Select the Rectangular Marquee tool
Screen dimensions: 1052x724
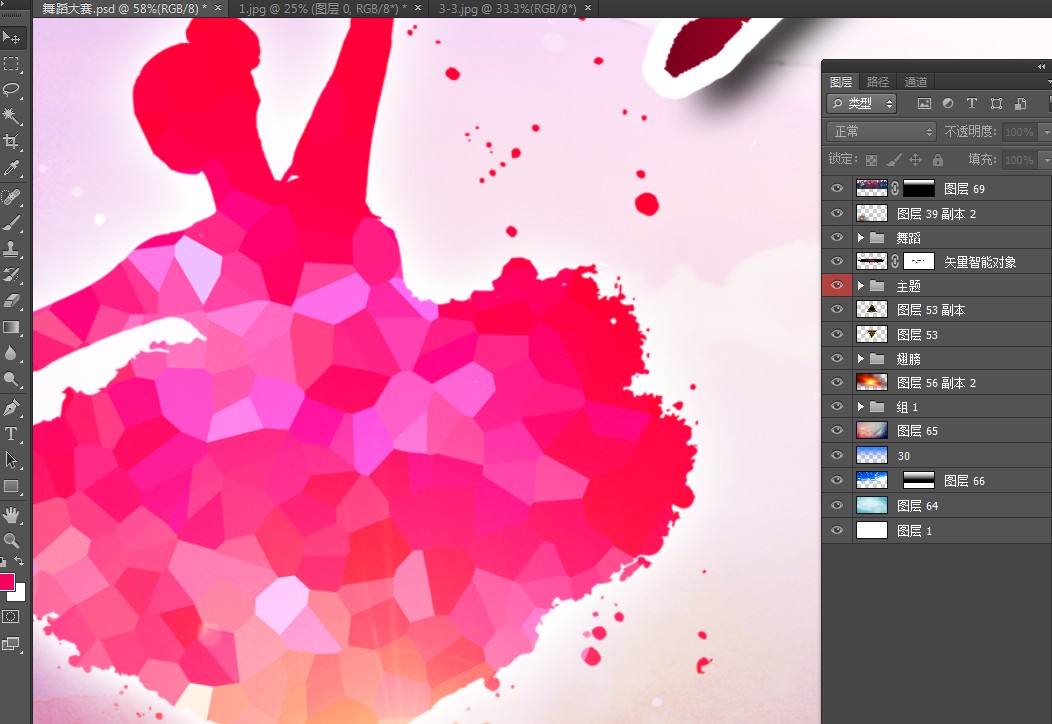[11, 64]
